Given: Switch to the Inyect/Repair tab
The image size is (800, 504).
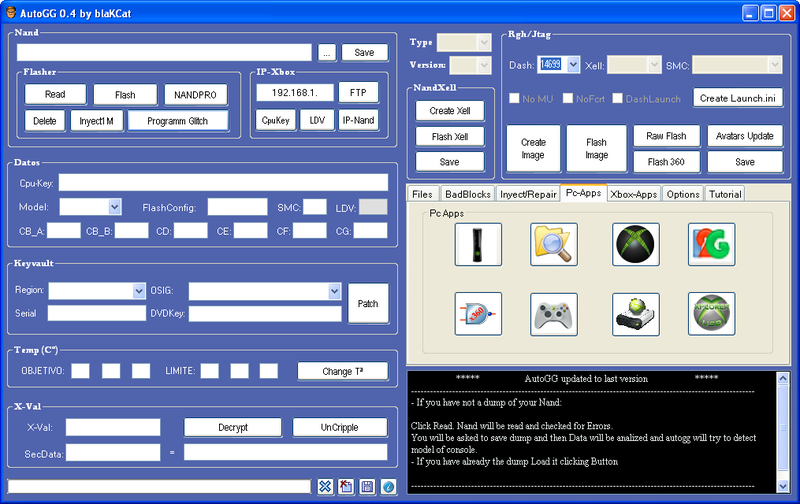Looking at the screenshot, I should tap(528, 194).
